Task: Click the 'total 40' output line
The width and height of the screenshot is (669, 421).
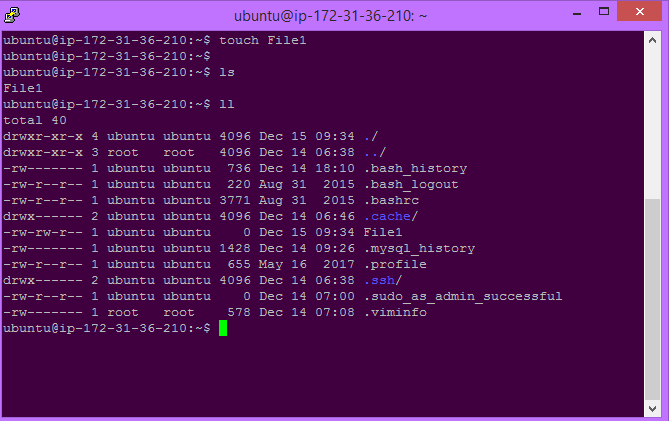Action: pyautogui.click(x=35, y=120)
